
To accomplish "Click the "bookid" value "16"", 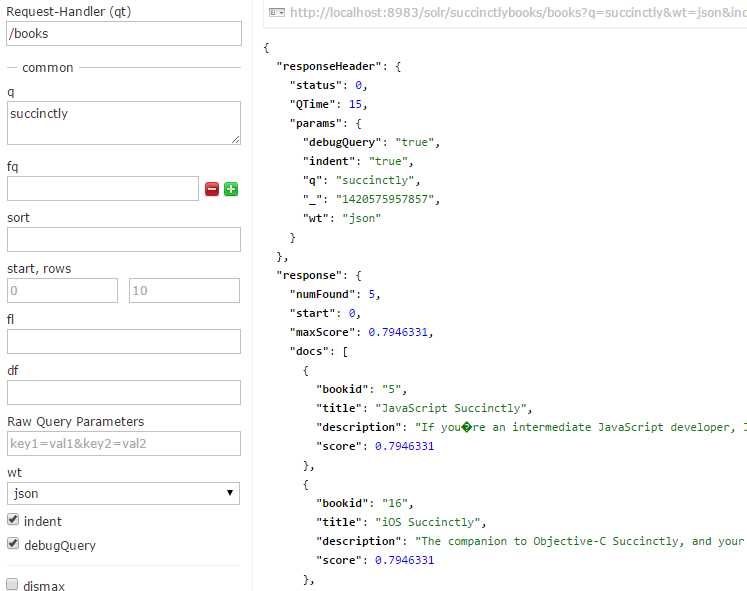I will [394, 503].
